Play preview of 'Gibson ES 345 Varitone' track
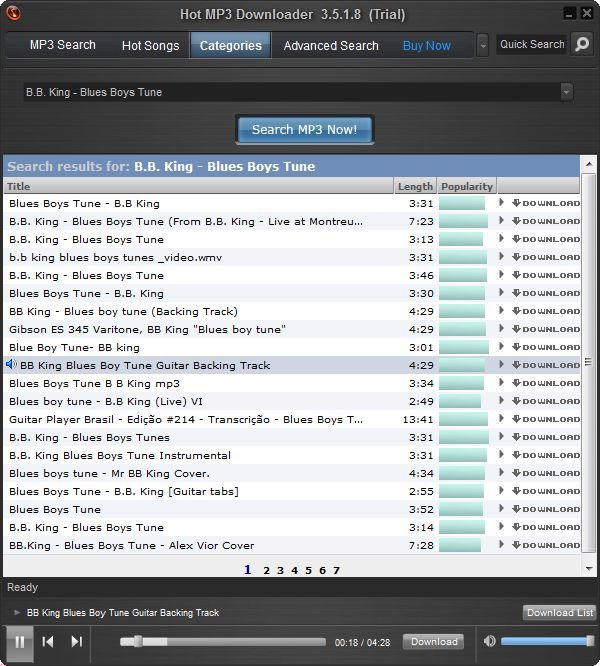This screenshot has height=666, width=600. click(x=501, y=328)
